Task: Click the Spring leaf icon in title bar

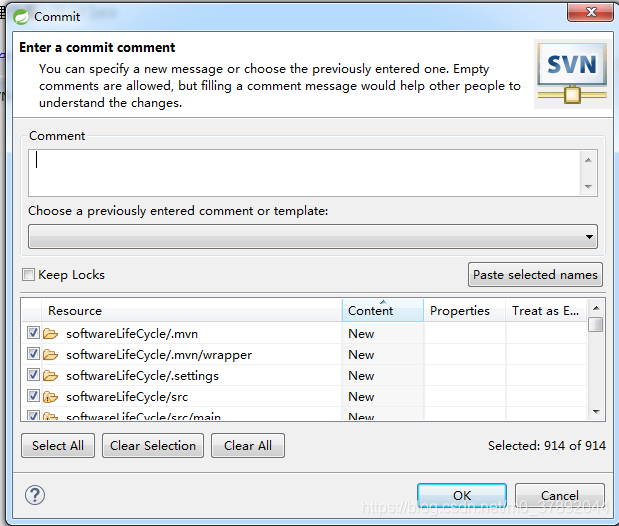Action: [x=21, y=17]
